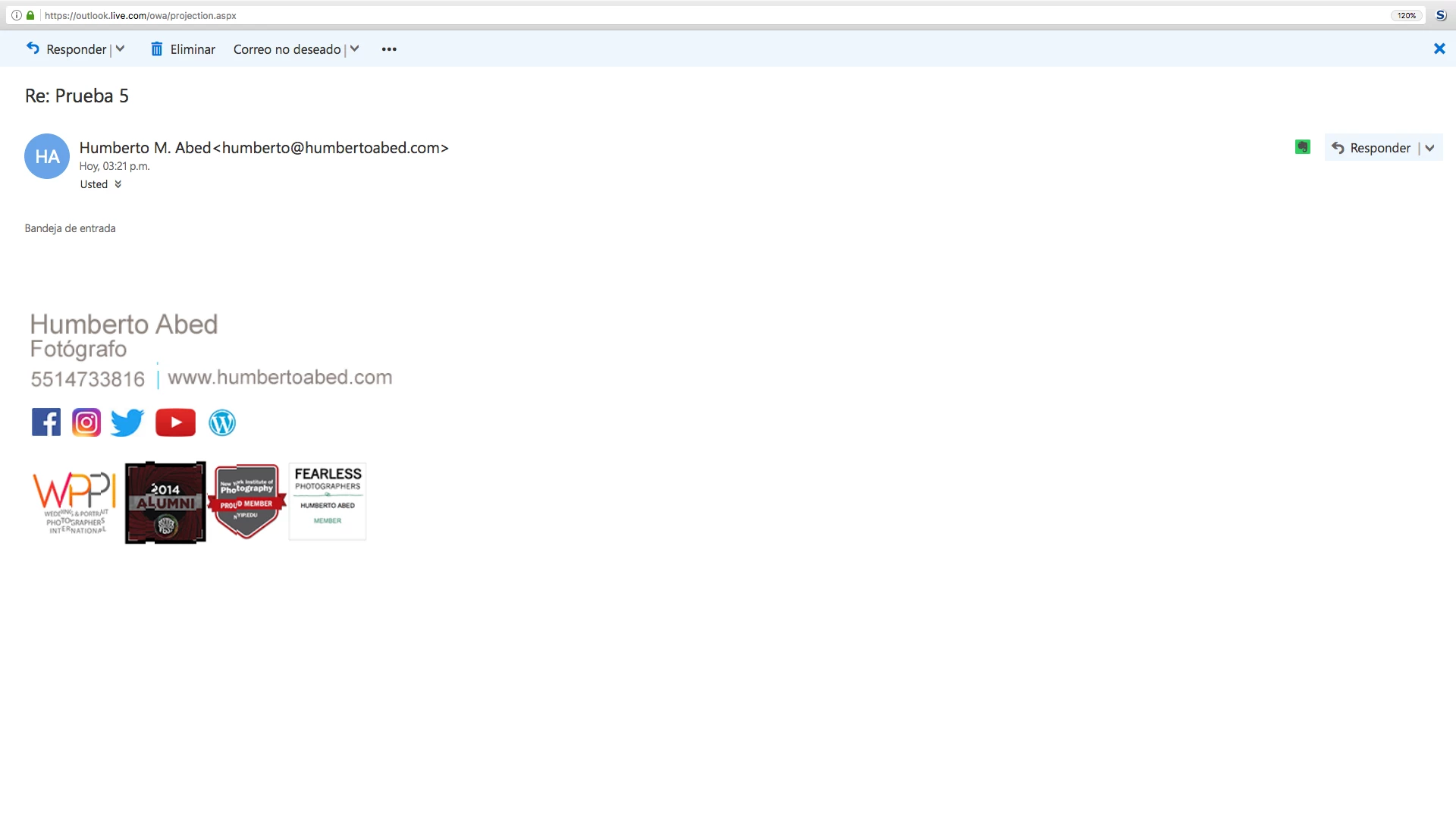Open the Instagram icon link
This screenshot has width=1456, height=819.
point(86,422)
